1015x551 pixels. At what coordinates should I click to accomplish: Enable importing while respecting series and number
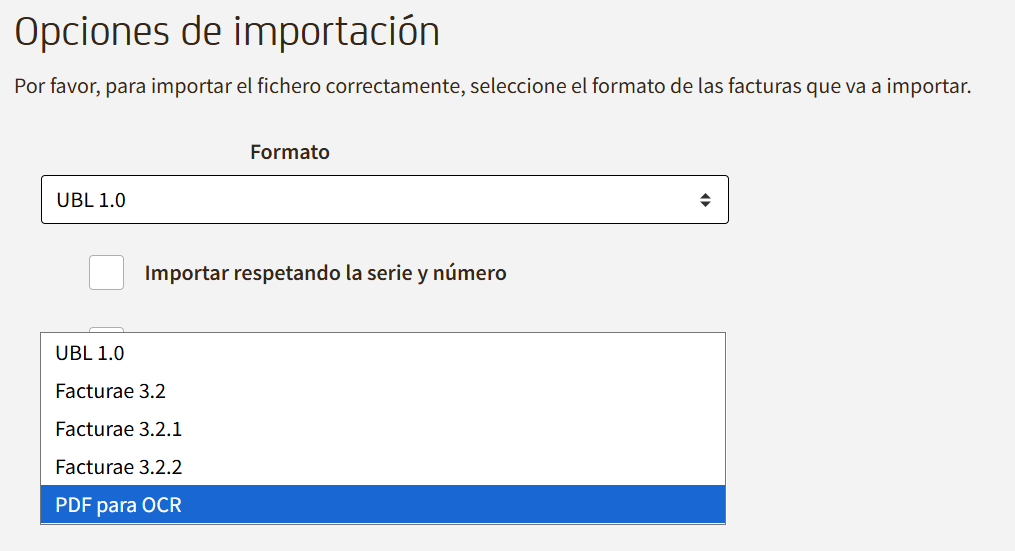tap(106, 272)
